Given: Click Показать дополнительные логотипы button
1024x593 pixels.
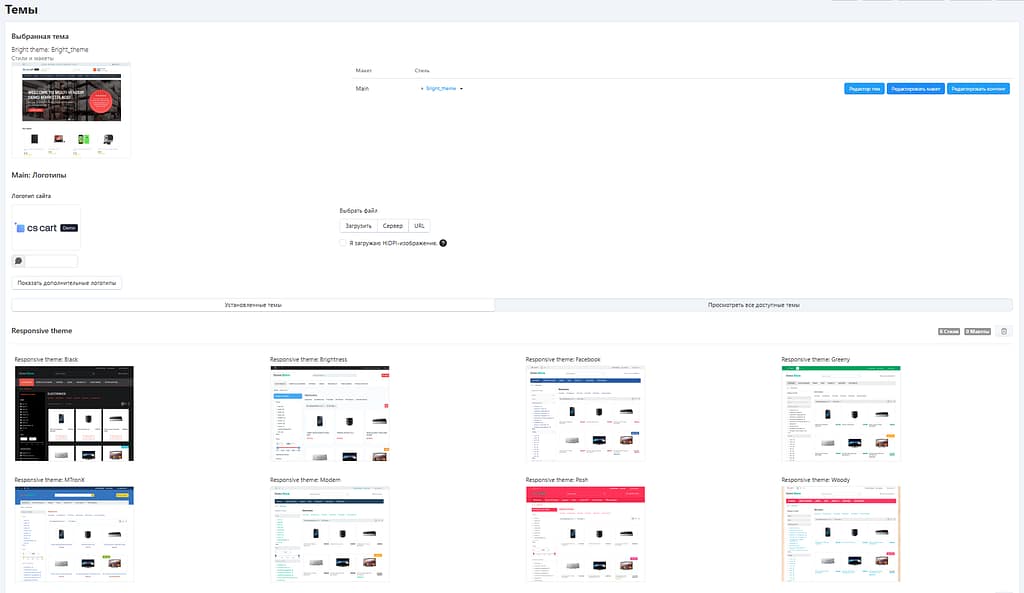Looking at the screenshot, I should pos(67,283).
